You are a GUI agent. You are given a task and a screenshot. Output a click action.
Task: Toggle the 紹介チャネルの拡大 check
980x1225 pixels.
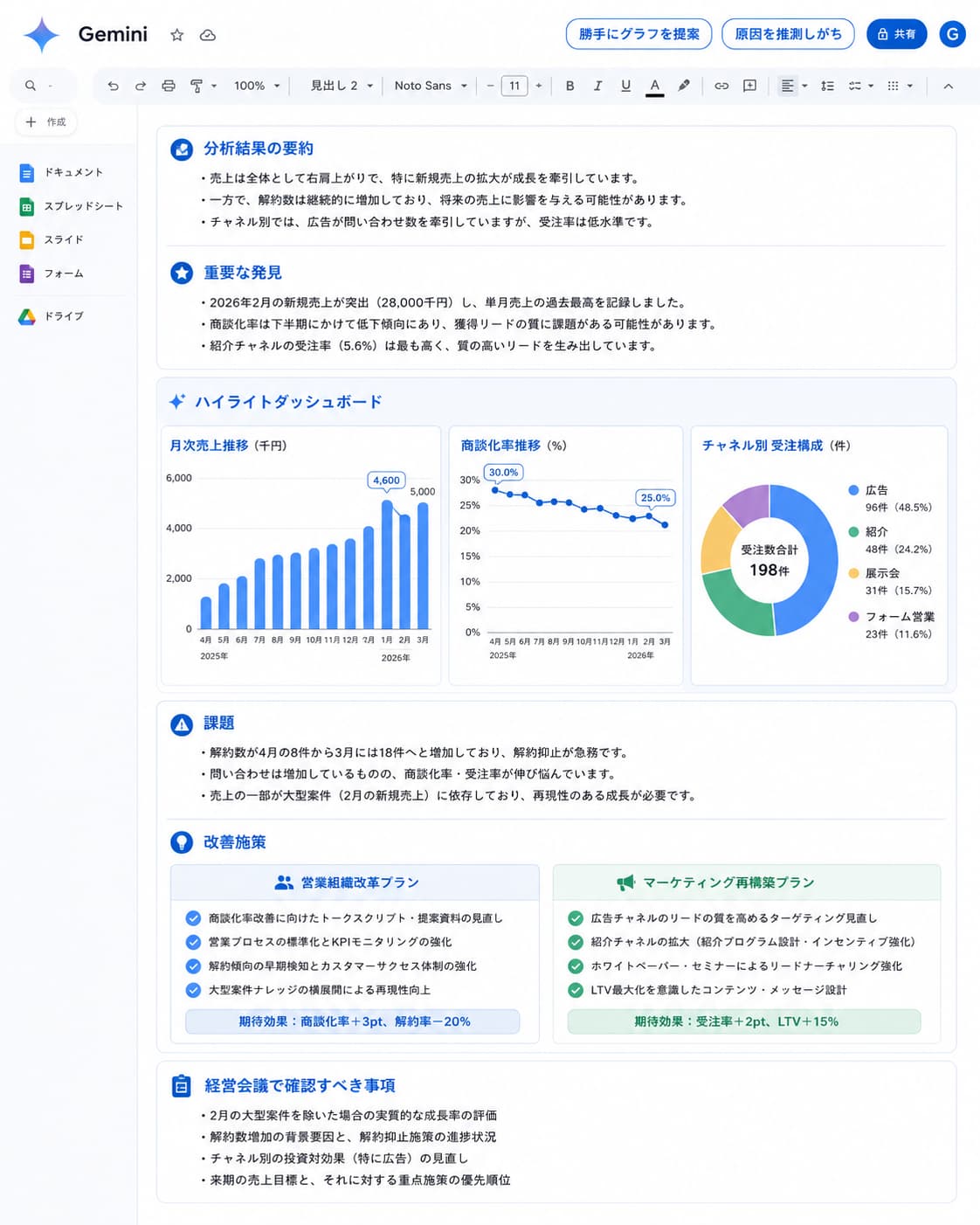pos(576,942)
